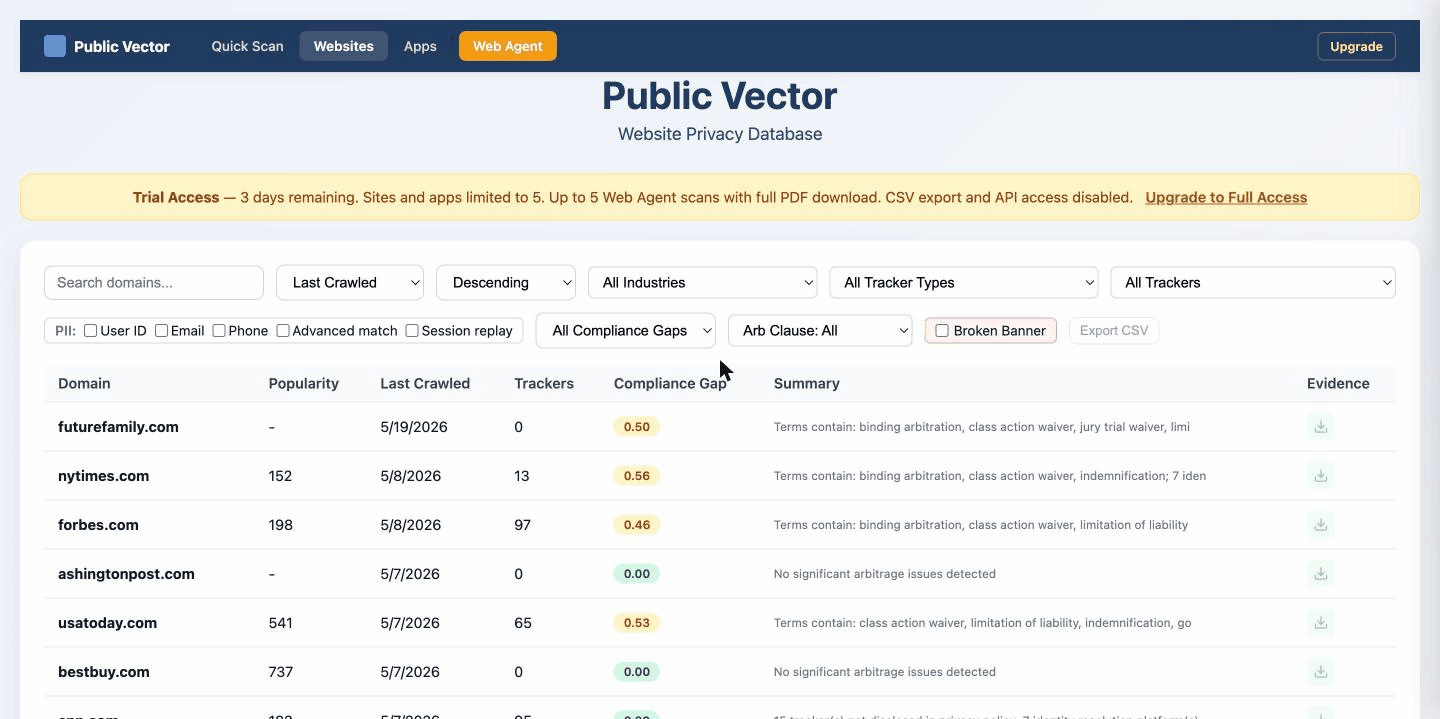Download evidence for forbes.com
Screen dimensions: 1440x719
[x=1321, y=525]
